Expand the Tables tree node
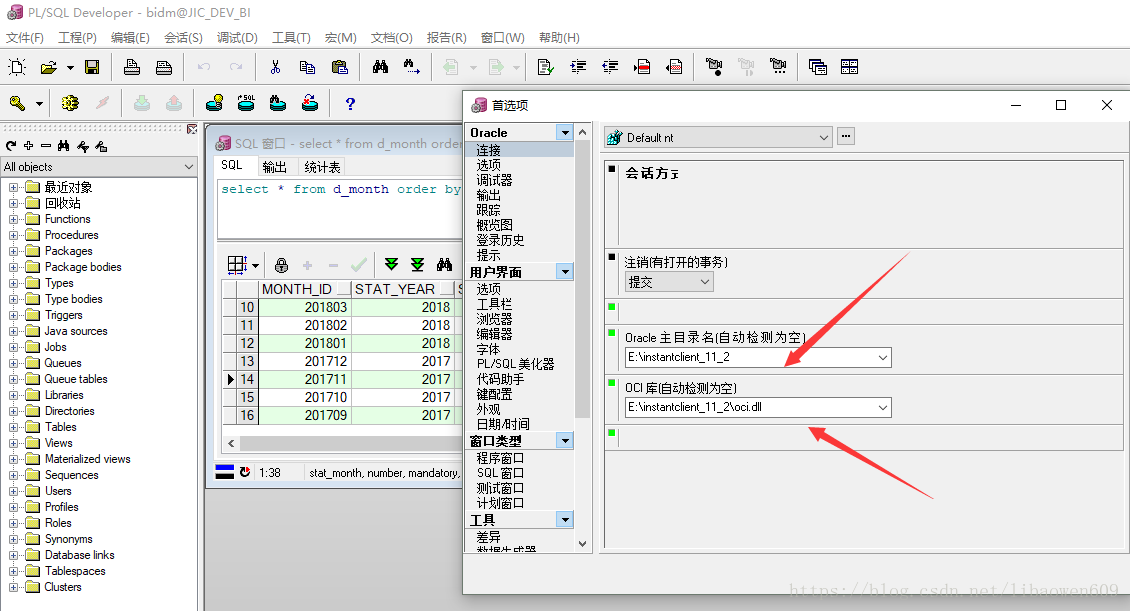The height and width of the screenshot is (611, 1130). (13, 427)
